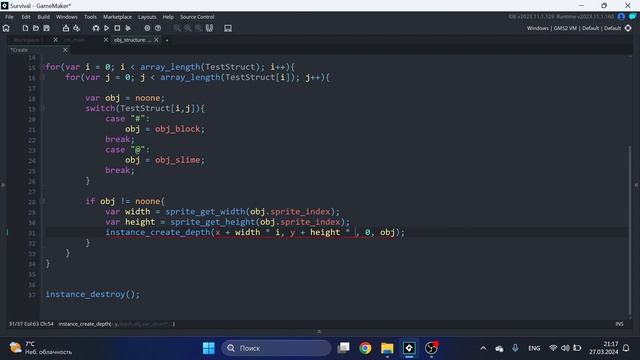The width and height of the screenshot is (640, 360).
Task: Click the INS insert mode indicator
Action: pyautogui.click(x=620, y=324)
